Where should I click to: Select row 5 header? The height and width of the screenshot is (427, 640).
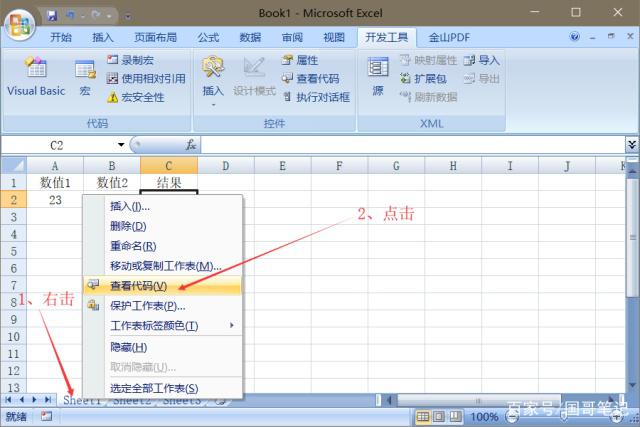13,251
